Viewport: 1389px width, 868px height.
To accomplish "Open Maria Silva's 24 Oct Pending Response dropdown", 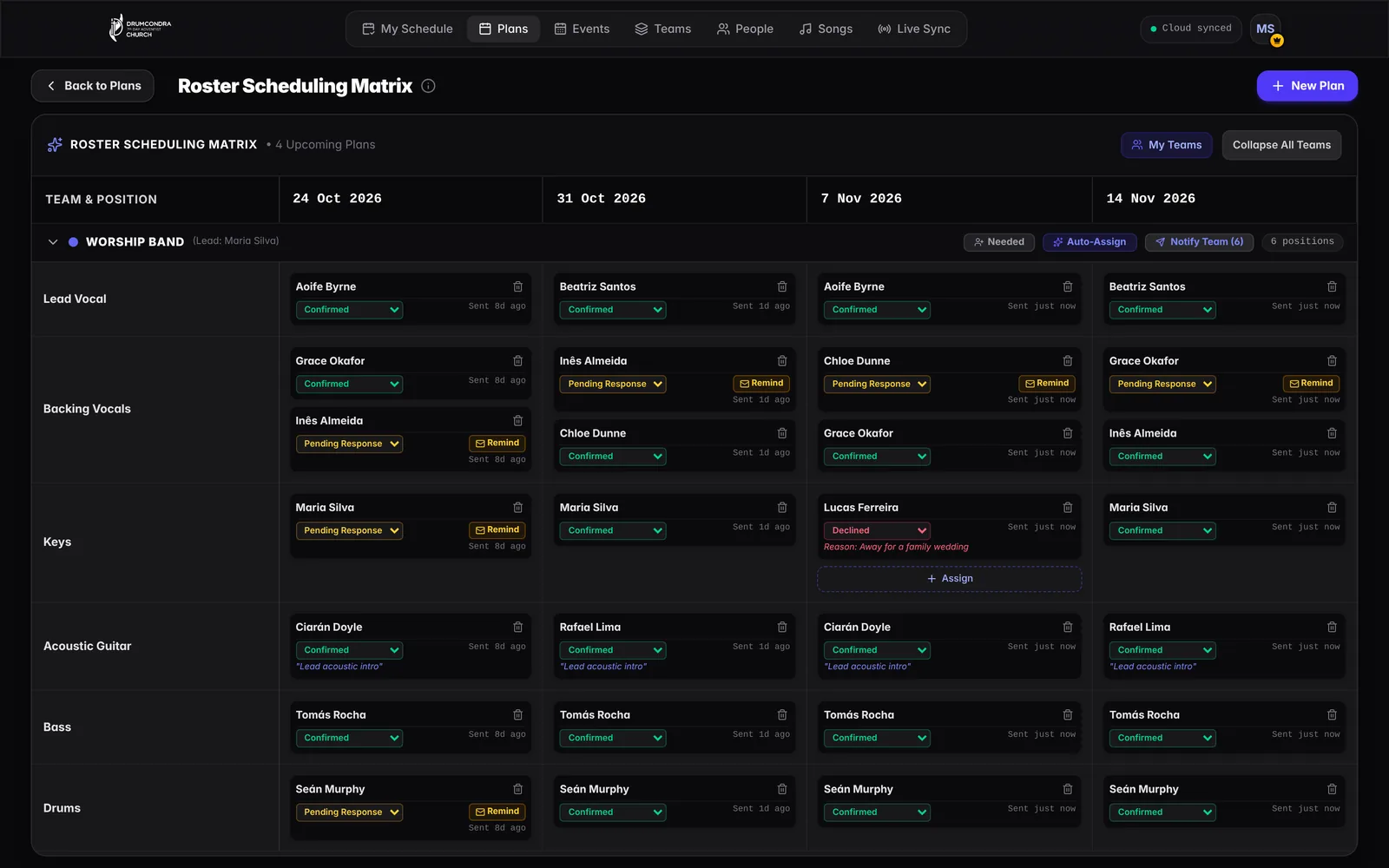I will (349, 530).
